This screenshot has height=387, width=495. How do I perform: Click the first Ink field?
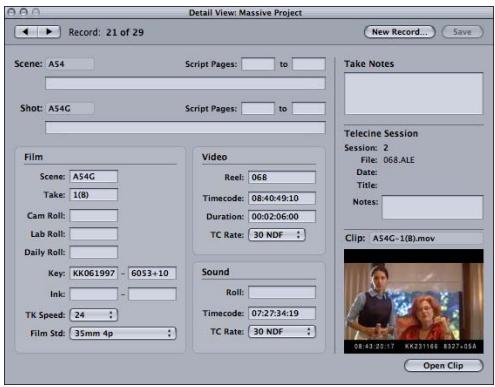point(94,294)
